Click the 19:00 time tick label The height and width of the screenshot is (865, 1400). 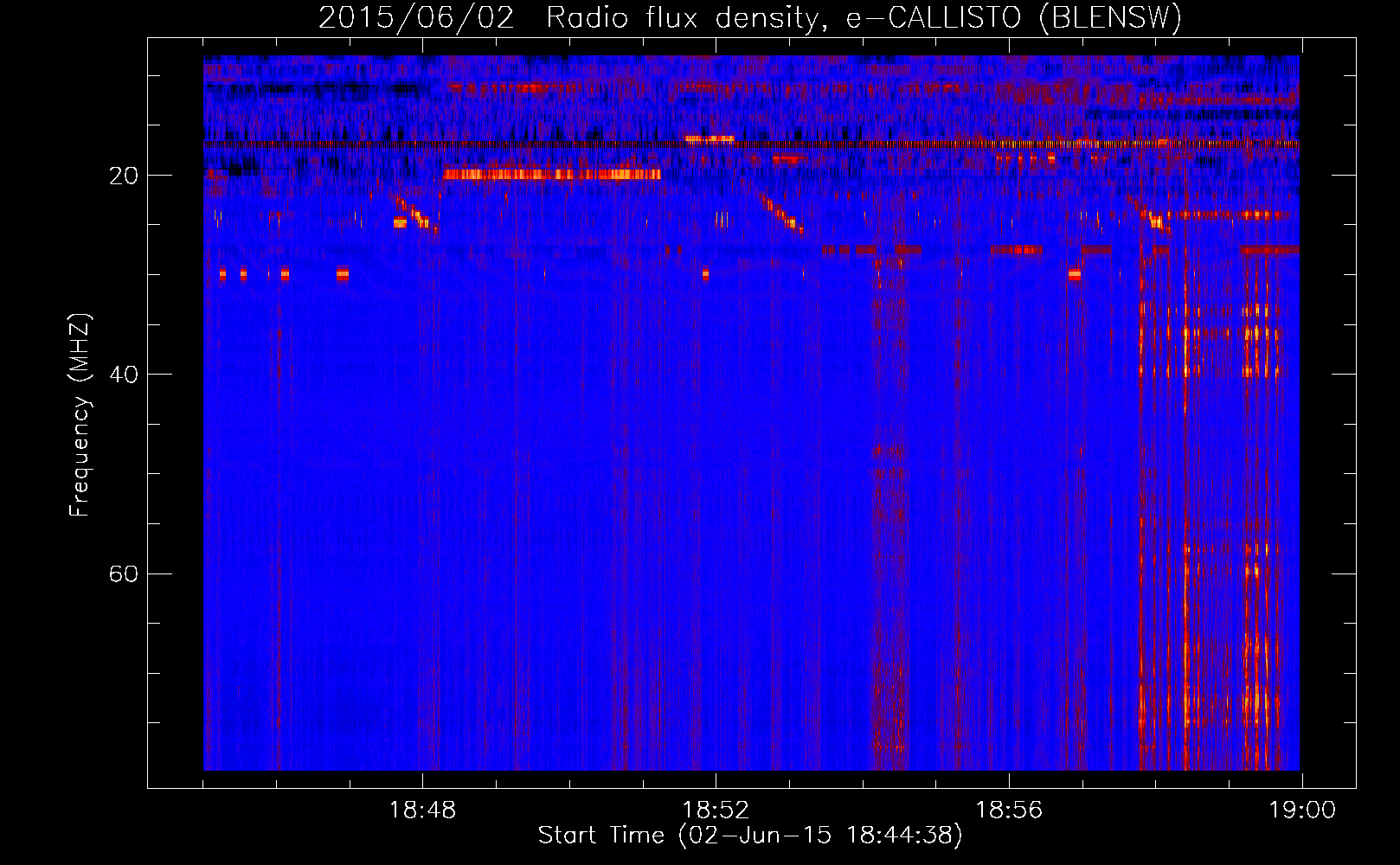point(1302,811)
